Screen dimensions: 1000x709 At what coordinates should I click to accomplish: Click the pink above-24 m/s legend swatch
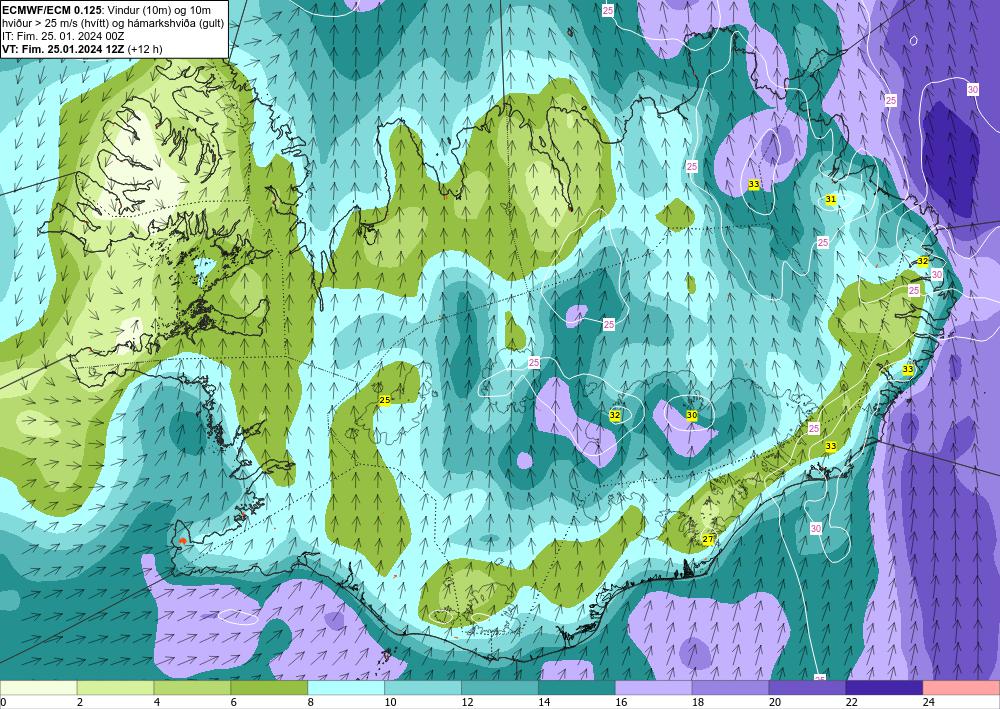click(961, 688)
